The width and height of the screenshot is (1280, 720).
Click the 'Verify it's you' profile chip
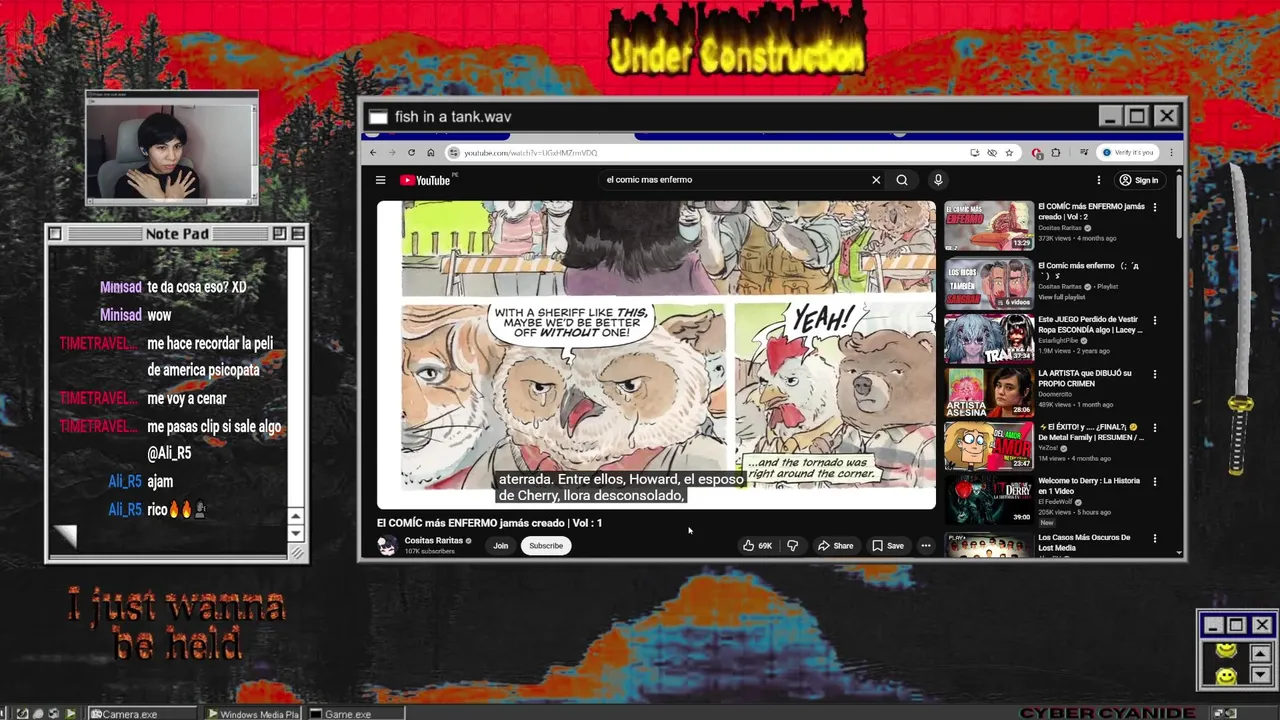pyautogui.click(x=1127, y=152)
